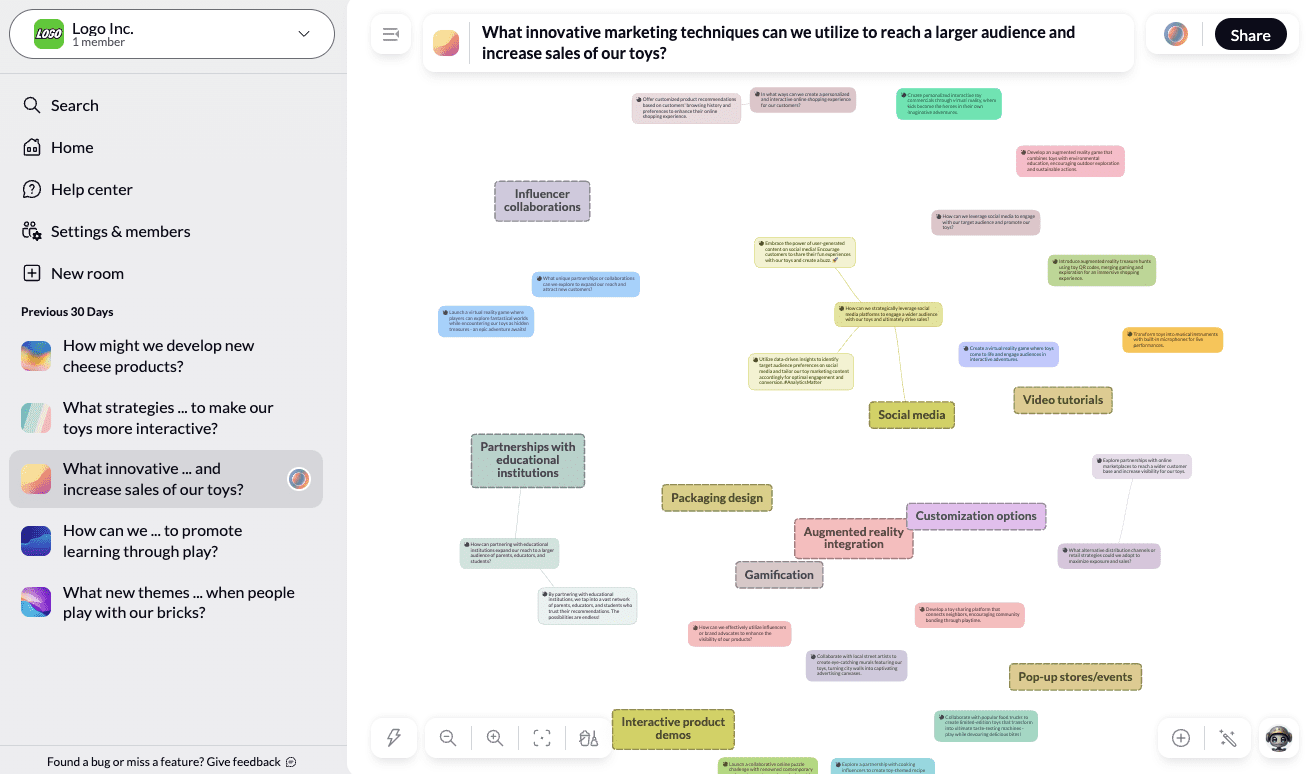Collapse the sidebar with the panel toggle icon
Viewport: 1315px width, 774px height.
[391, 35]
